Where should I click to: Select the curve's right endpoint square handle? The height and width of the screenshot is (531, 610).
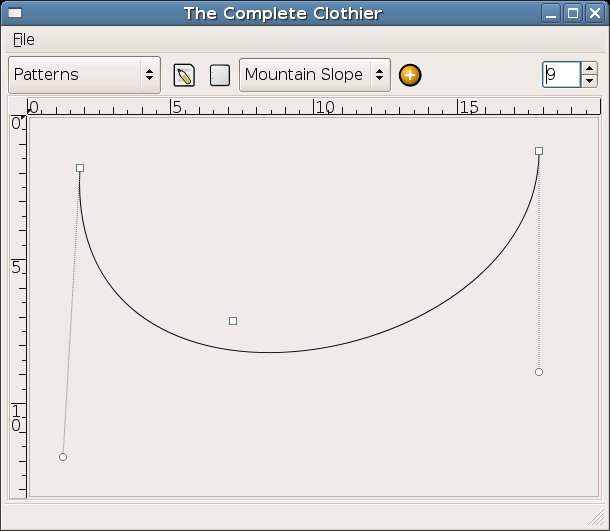pos(539,151)
